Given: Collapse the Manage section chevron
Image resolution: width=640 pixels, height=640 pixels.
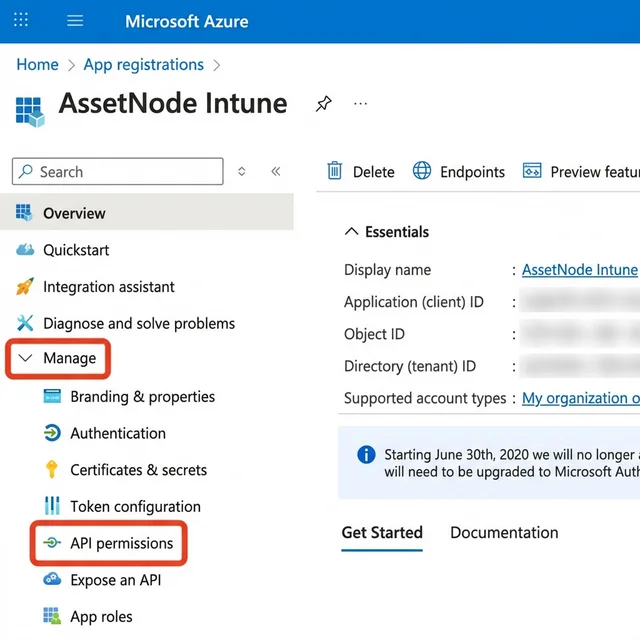Looking at the screenshot, I should pos(25,358).
